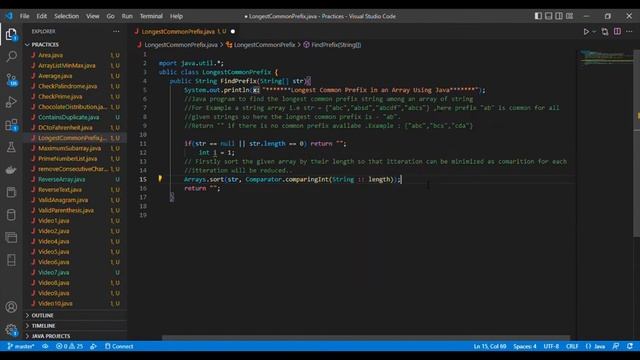
Task: Open the Help menu
Action: [x=176, y=16]
